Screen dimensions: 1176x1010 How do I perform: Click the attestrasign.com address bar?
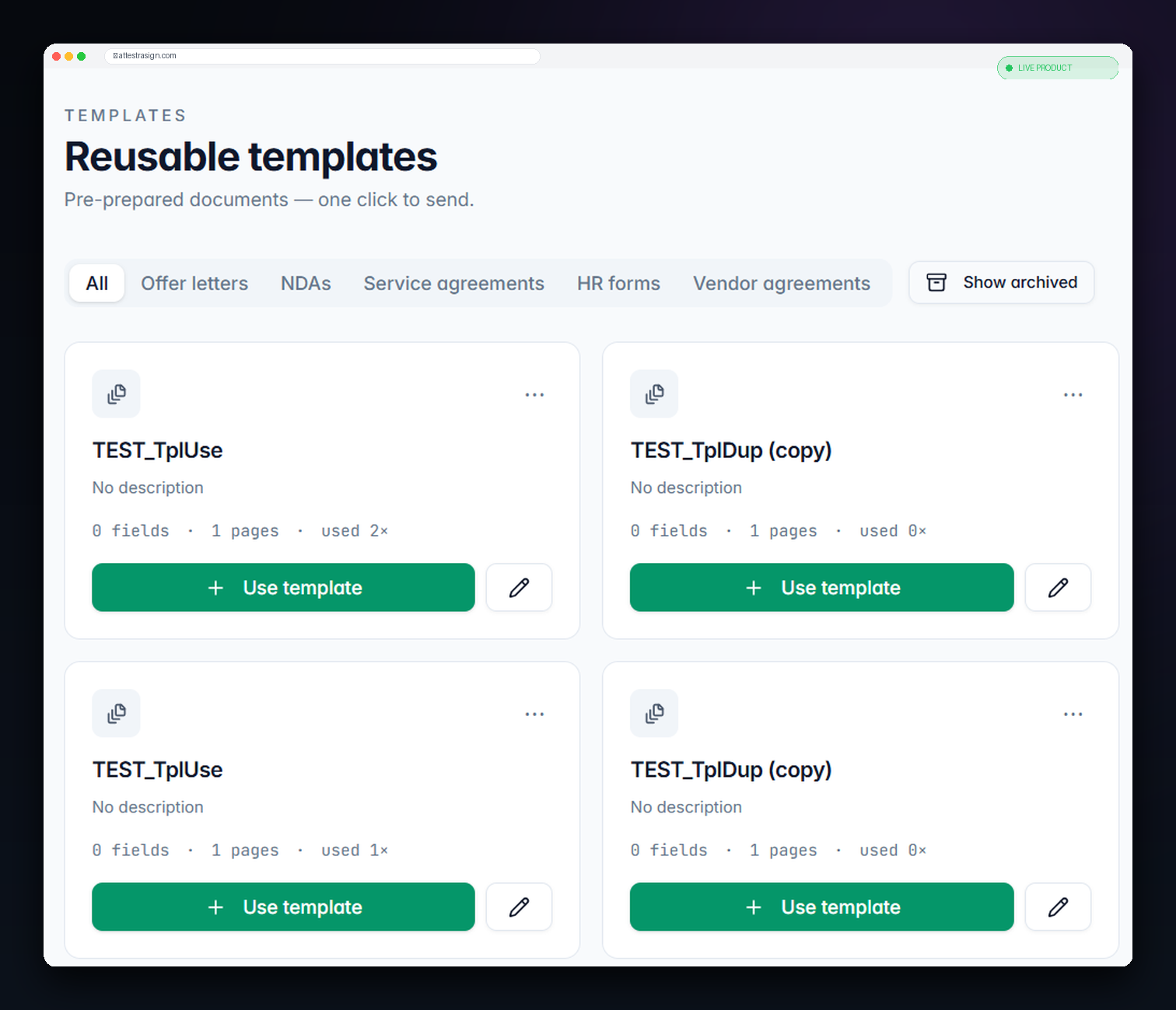click(322, 56)
